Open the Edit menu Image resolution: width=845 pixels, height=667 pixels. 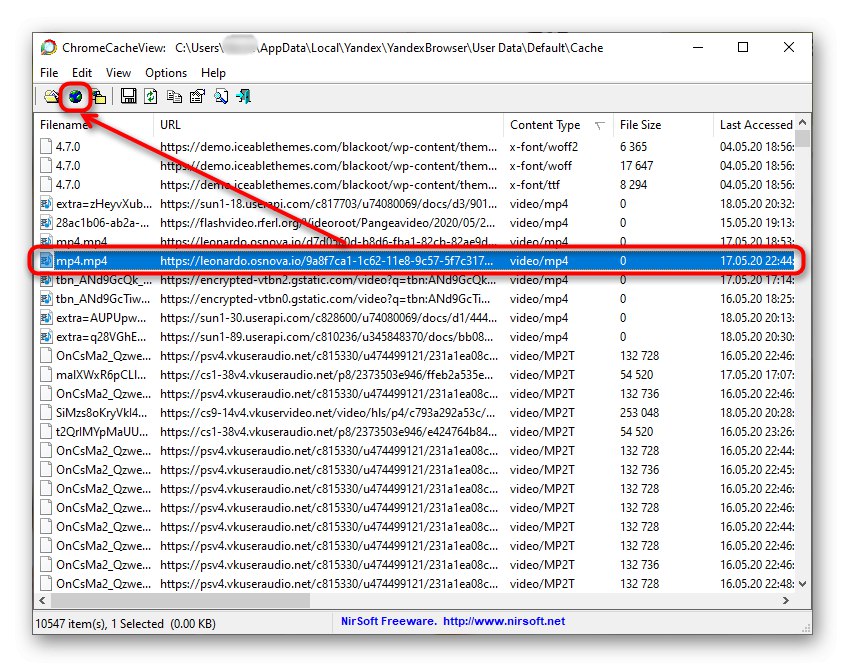pyautogui.click(x=82, y=73)
